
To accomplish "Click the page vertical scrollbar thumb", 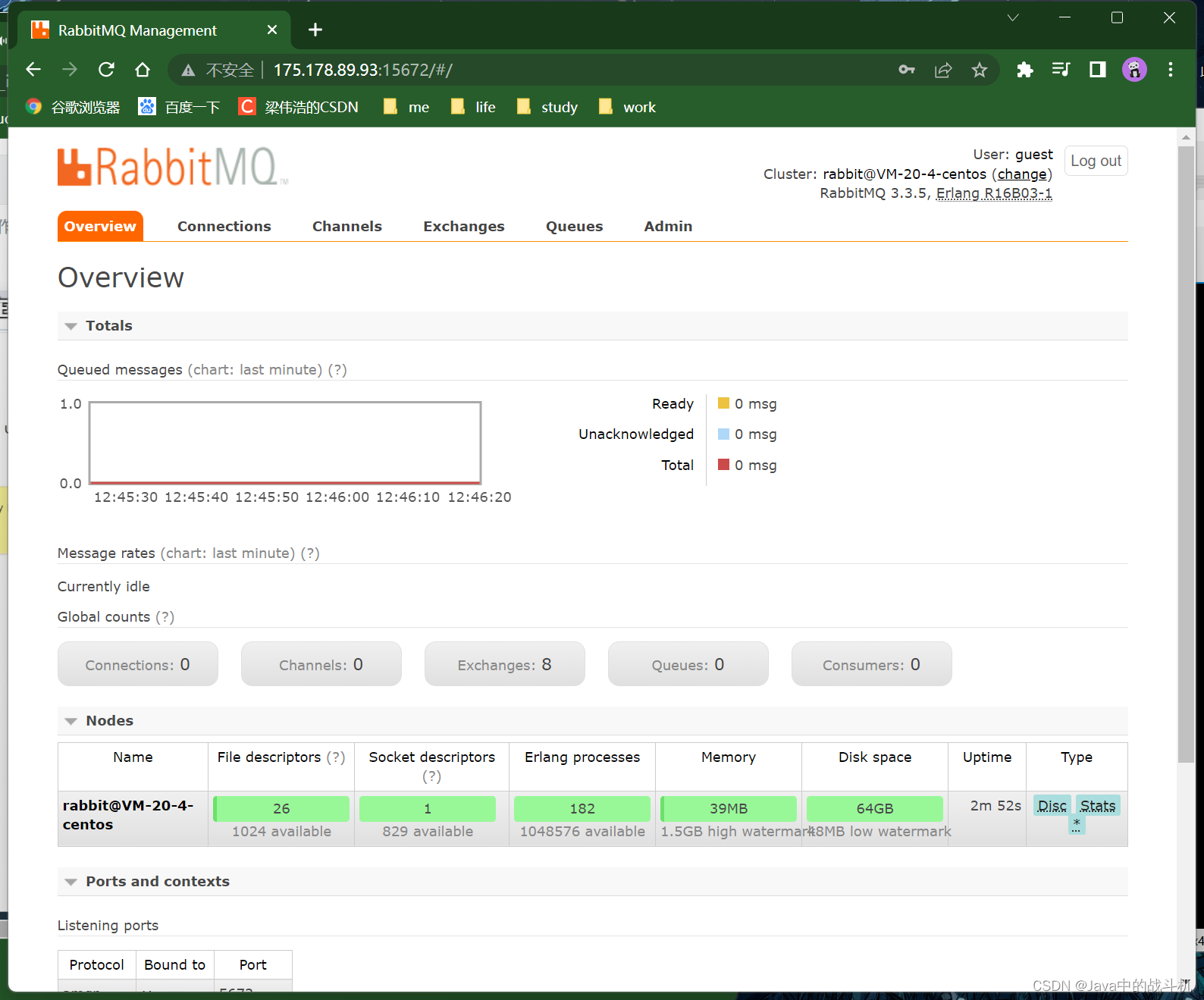I will point(1186,455).
